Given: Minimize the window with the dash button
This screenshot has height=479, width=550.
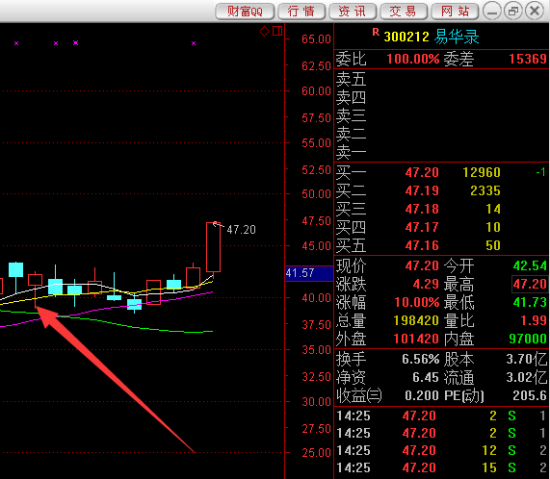Looking at the screenshot, I should (492, 12).
